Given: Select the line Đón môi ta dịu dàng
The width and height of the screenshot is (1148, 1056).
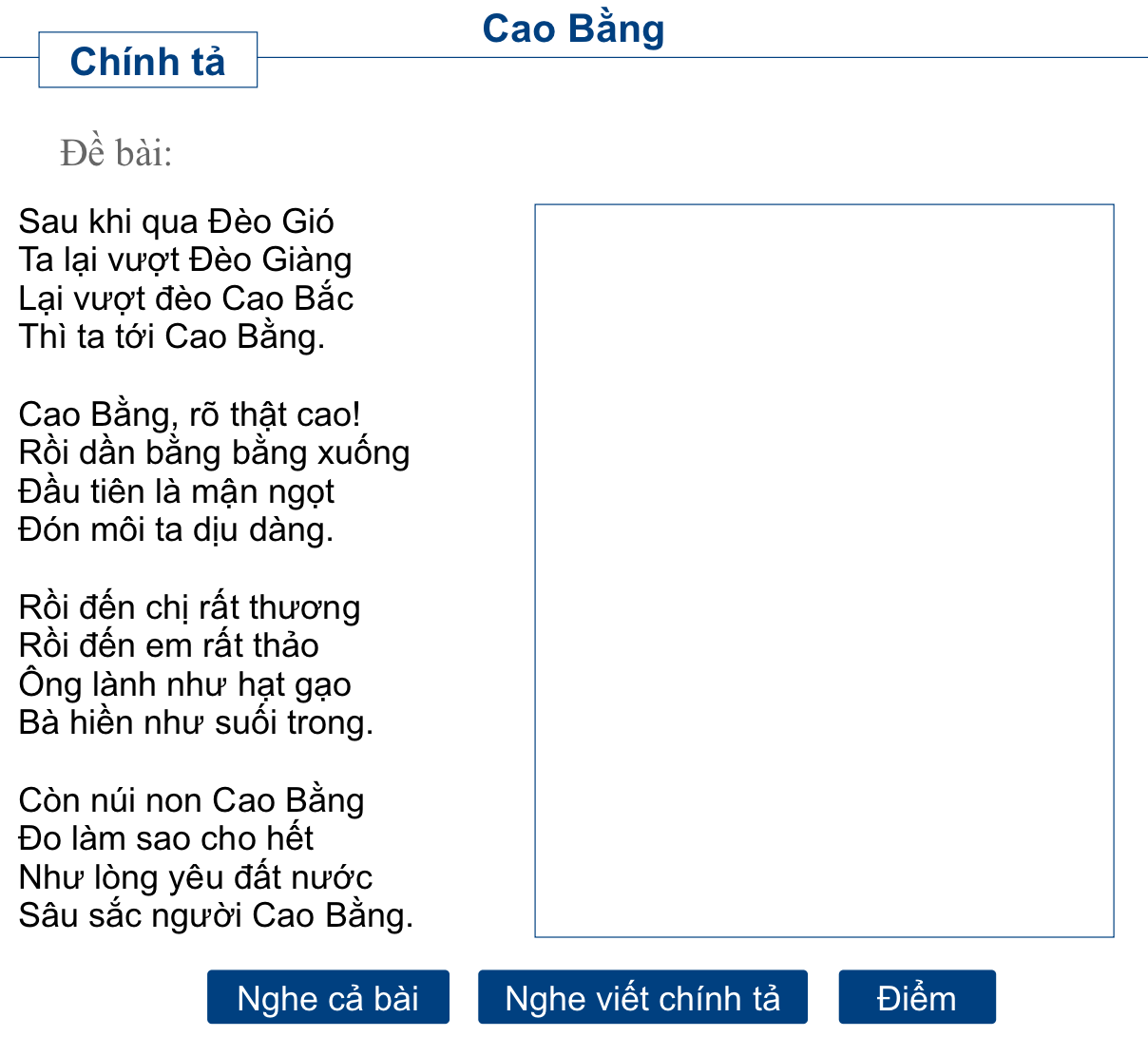Looking at the screenshot, I should point(176,529).
